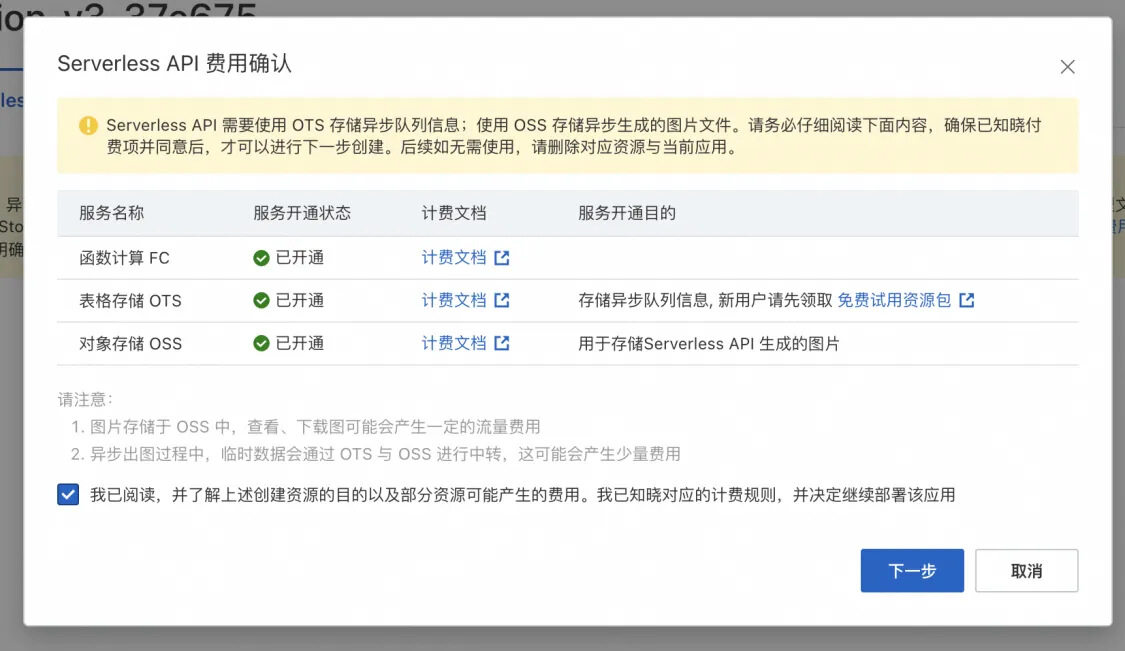1125x651 pixels.
Task: Click the 下一步 button
Action: (x=911, y=570)
